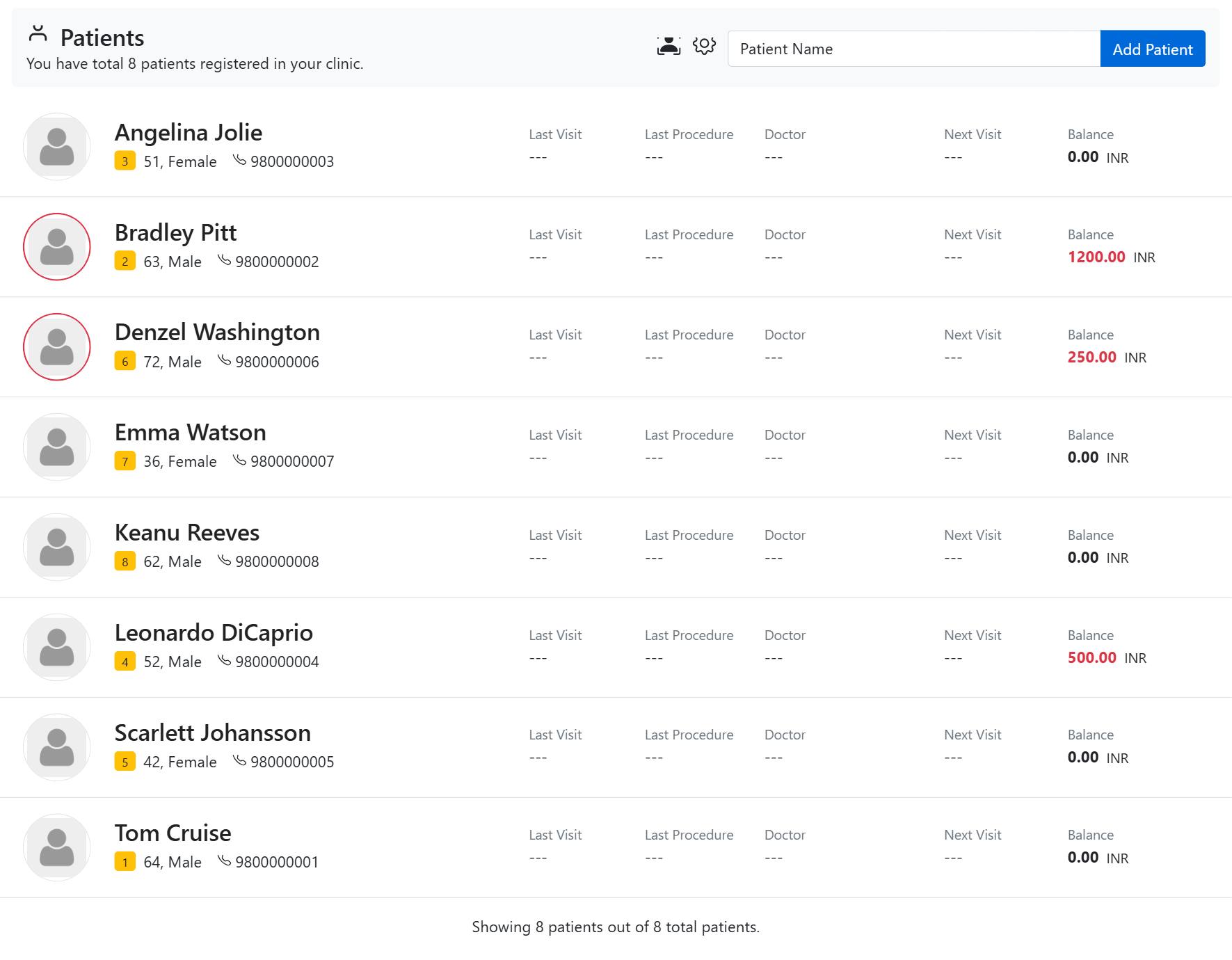Click phone number 9800000003
The height and width of the screenshot is (960, 1232).
tap(292, 161)
